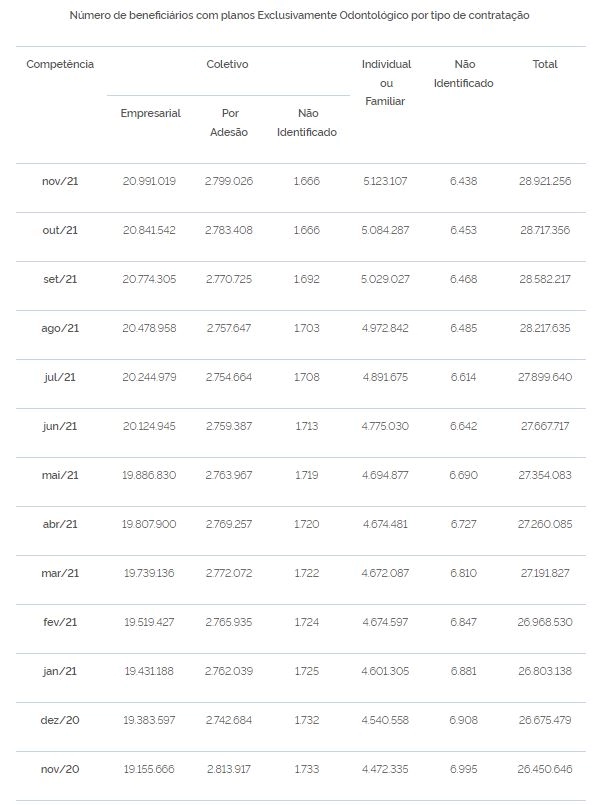
Task: Click the Por Adesão sub-header
Action: [x=229, y=123]
